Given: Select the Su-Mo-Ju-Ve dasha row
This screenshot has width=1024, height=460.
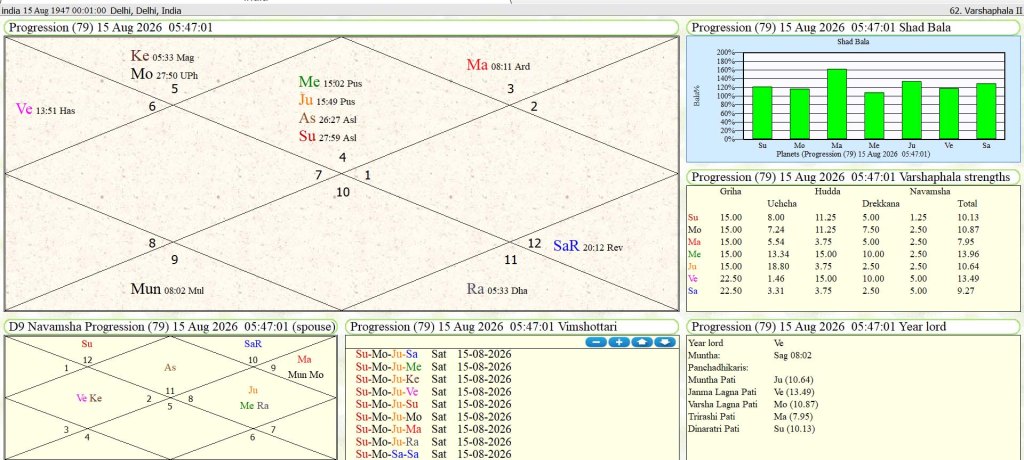Looking at the screenshot, I should click(x=434, y=391).
